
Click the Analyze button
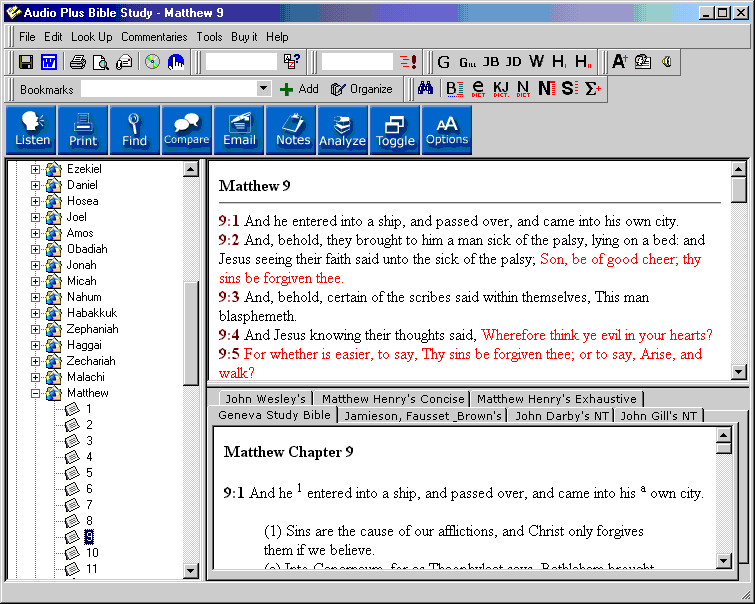coord(342,130)
